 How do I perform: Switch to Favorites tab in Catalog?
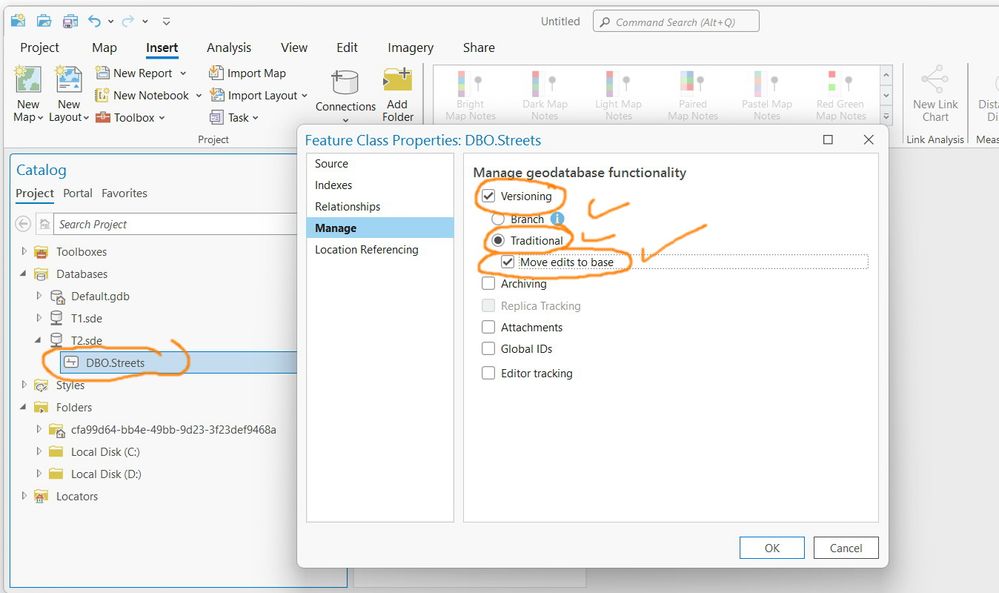tap(124, 193)
